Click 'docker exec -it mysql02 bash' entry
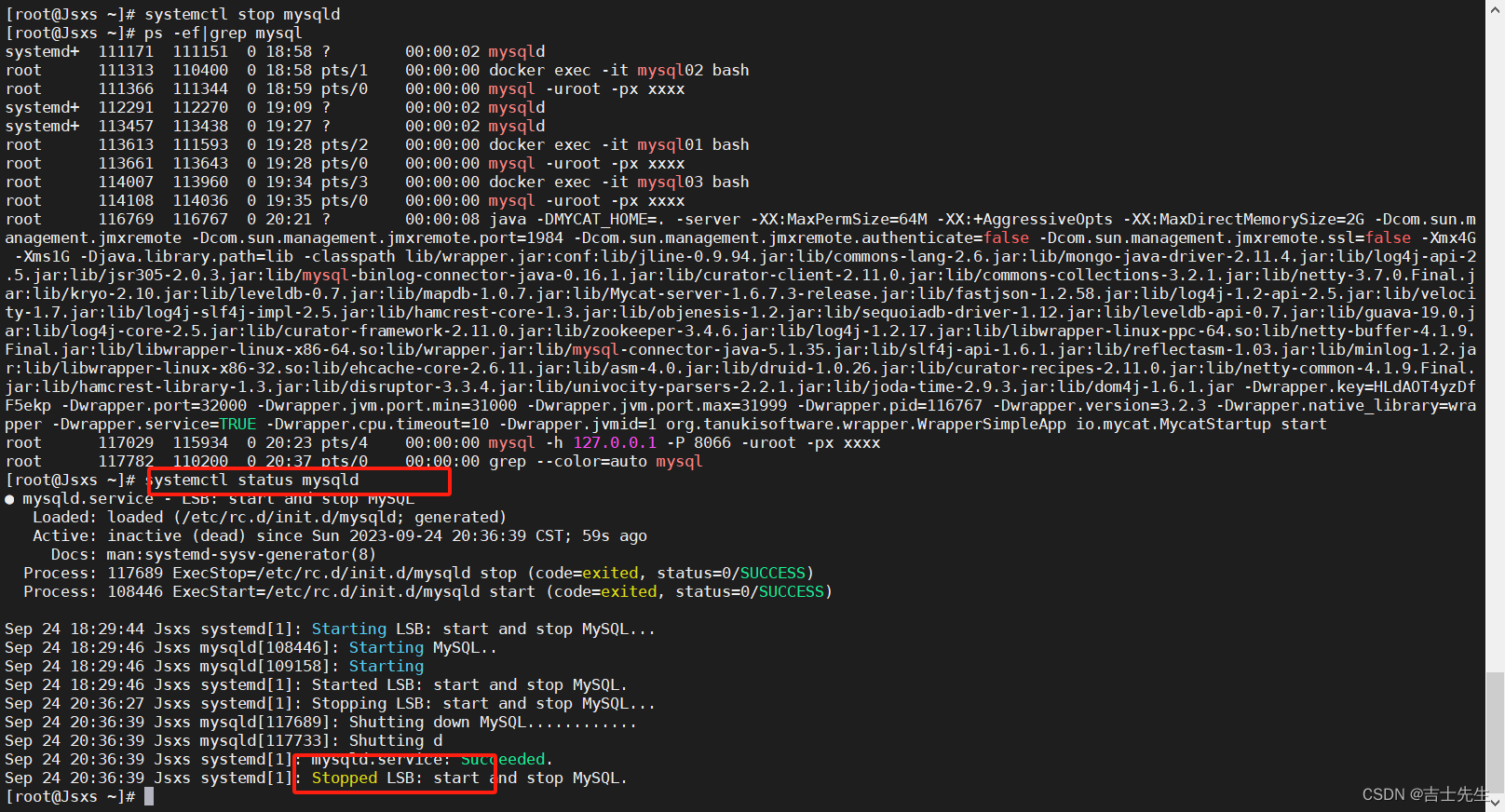1505x812 pixels. [619, 70]
